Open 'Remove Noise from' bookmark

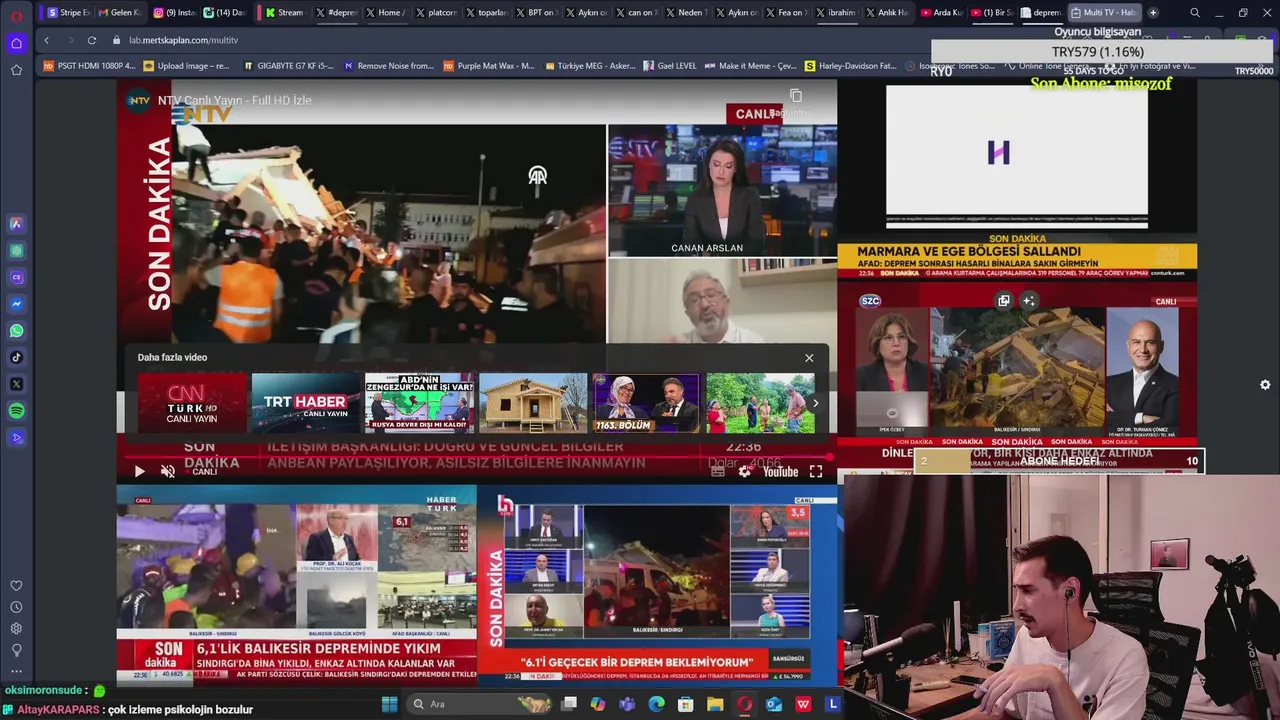coord(389,66)
